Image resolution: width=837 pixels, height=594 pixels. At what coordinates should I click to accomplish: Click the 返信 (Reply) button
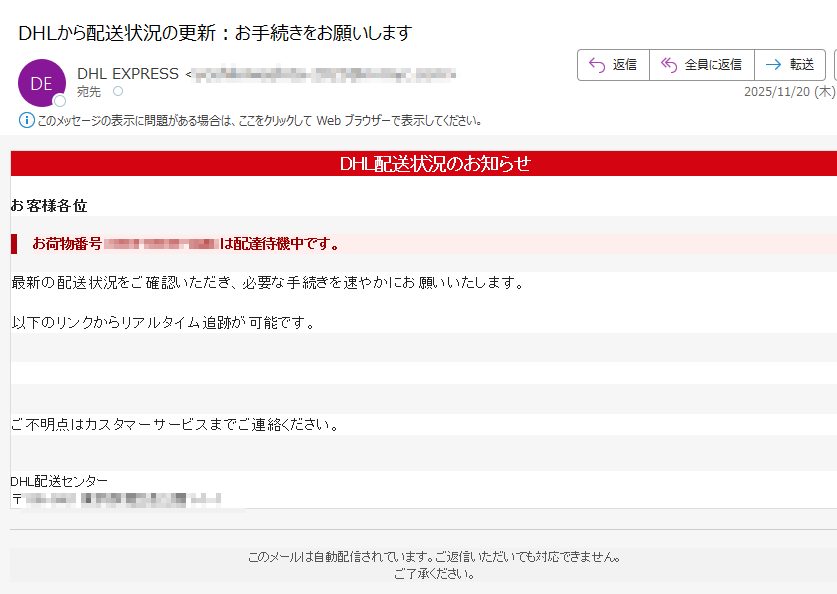pos(612,65)
